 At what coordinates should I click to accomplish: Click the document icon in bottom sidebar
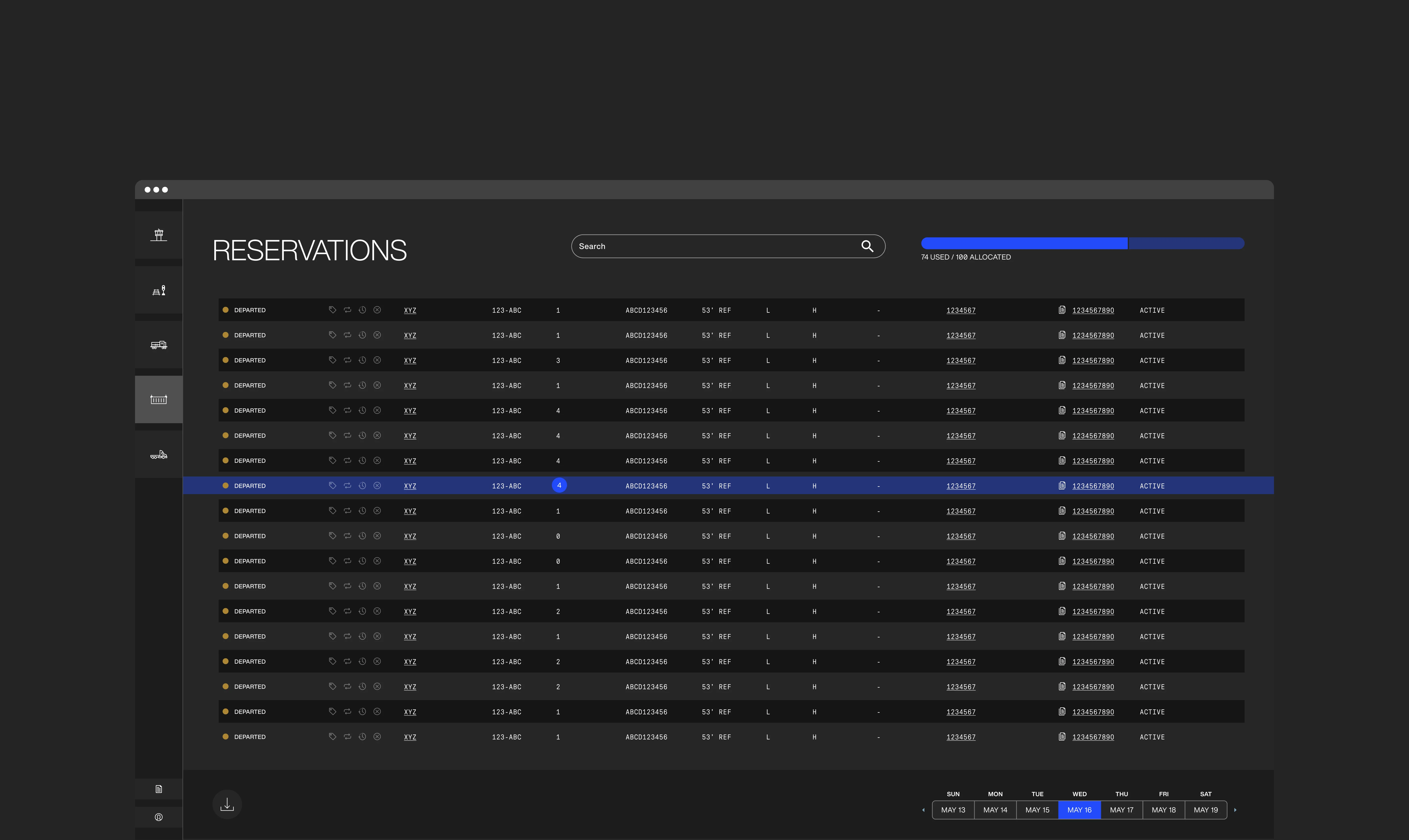[x=159, y=789]
